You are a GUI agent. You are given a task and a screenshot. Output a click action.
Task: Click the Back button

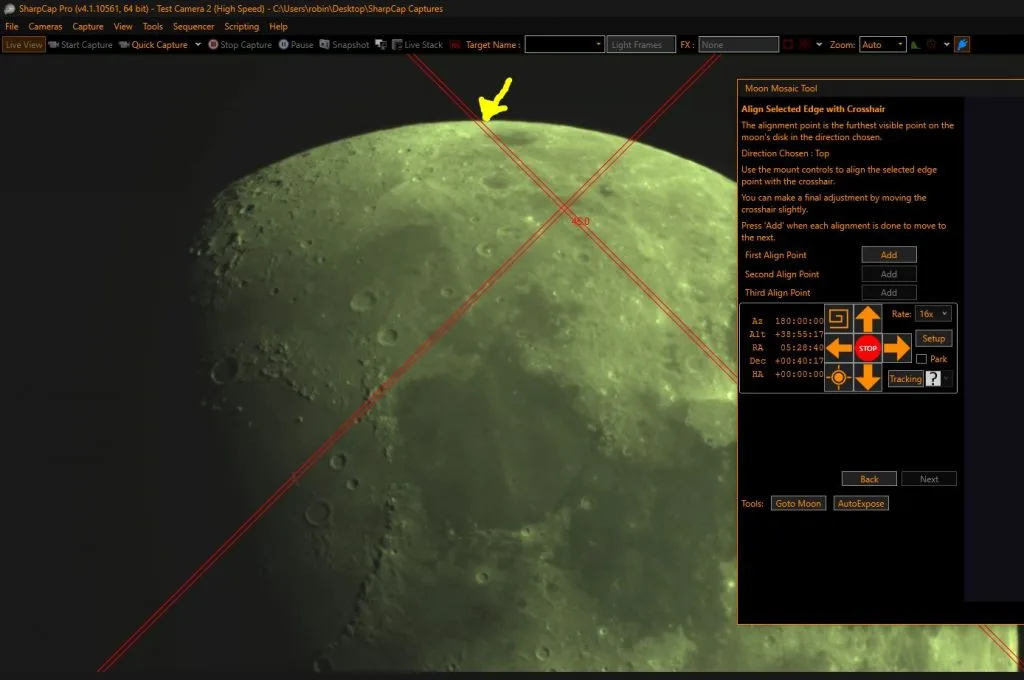tap(869, 479)
